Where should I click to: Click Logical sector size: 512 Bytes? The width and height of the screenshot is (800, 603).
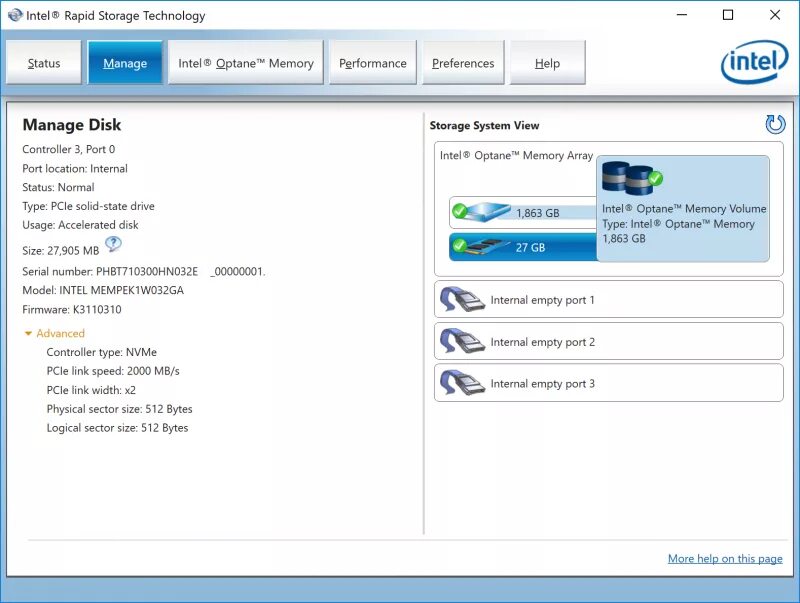coord(117,428)
